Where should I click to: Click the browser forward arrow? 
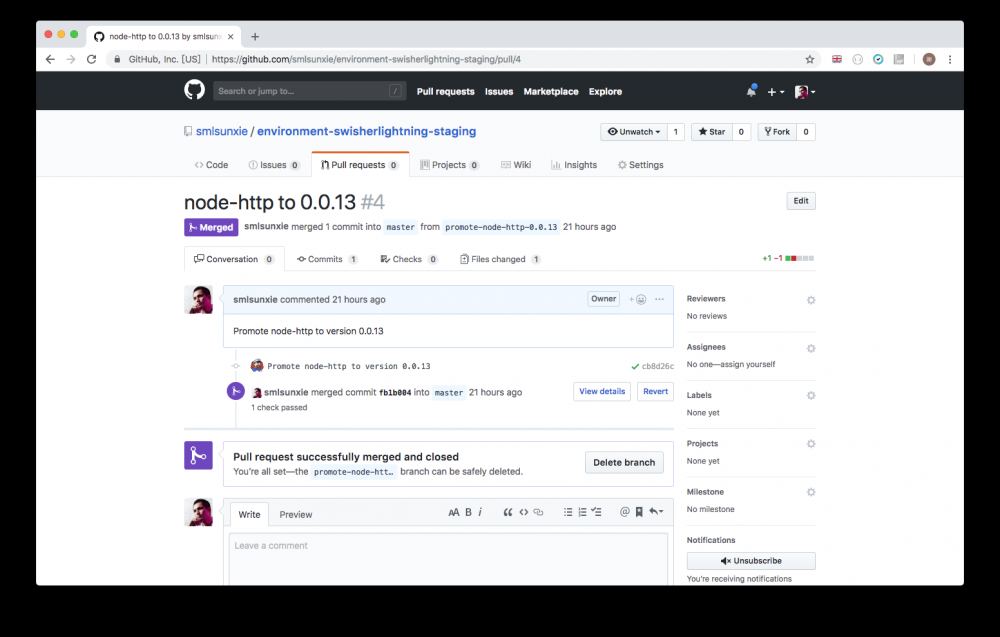pyautogui.click(x=71, y=59)
